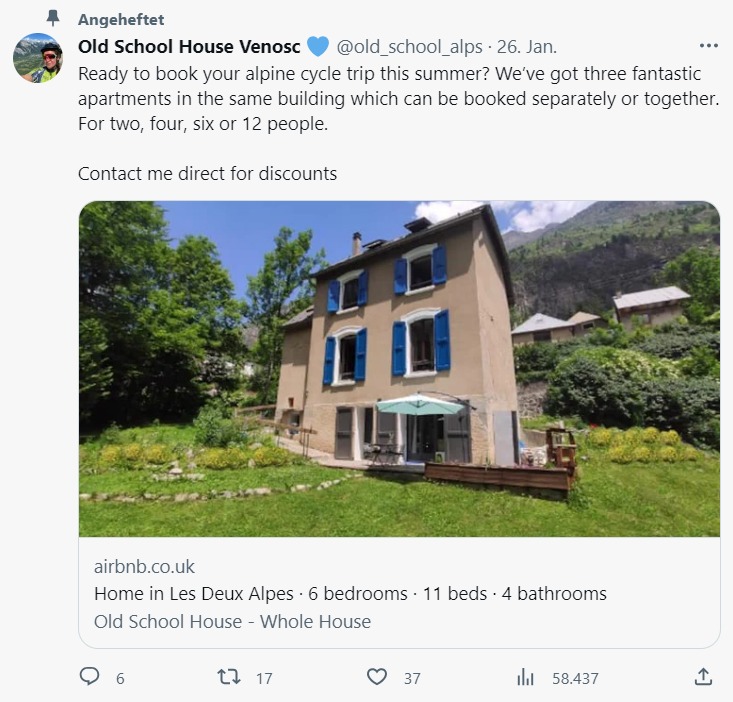Like the tweet with the heart icon

(376, 677)
